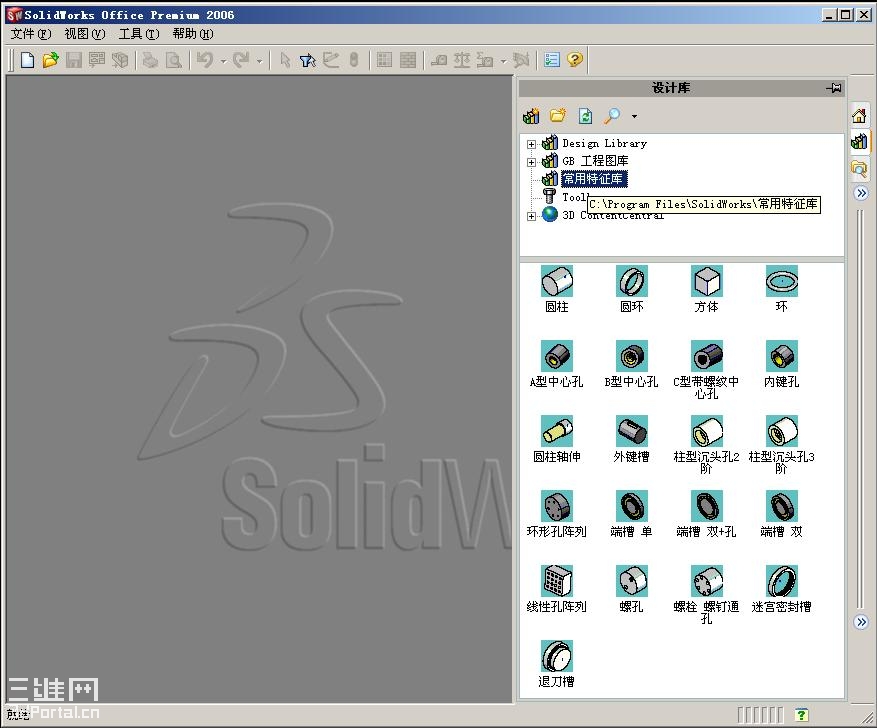Select the 端槽 双 feature thumbnail
This screenshot has width=877, height=728.
[x=781, y=505]
